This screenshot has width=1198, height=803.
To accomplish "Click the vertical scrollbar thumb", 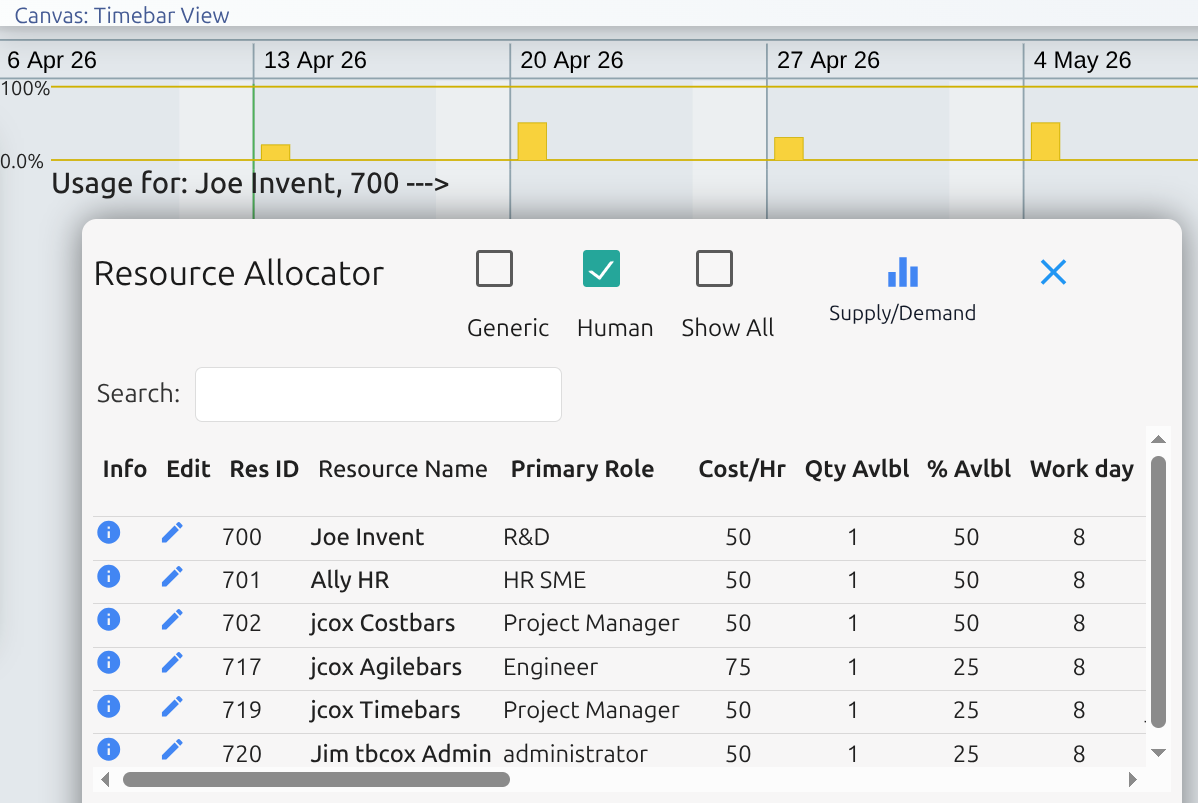I will pos(1158,592).
